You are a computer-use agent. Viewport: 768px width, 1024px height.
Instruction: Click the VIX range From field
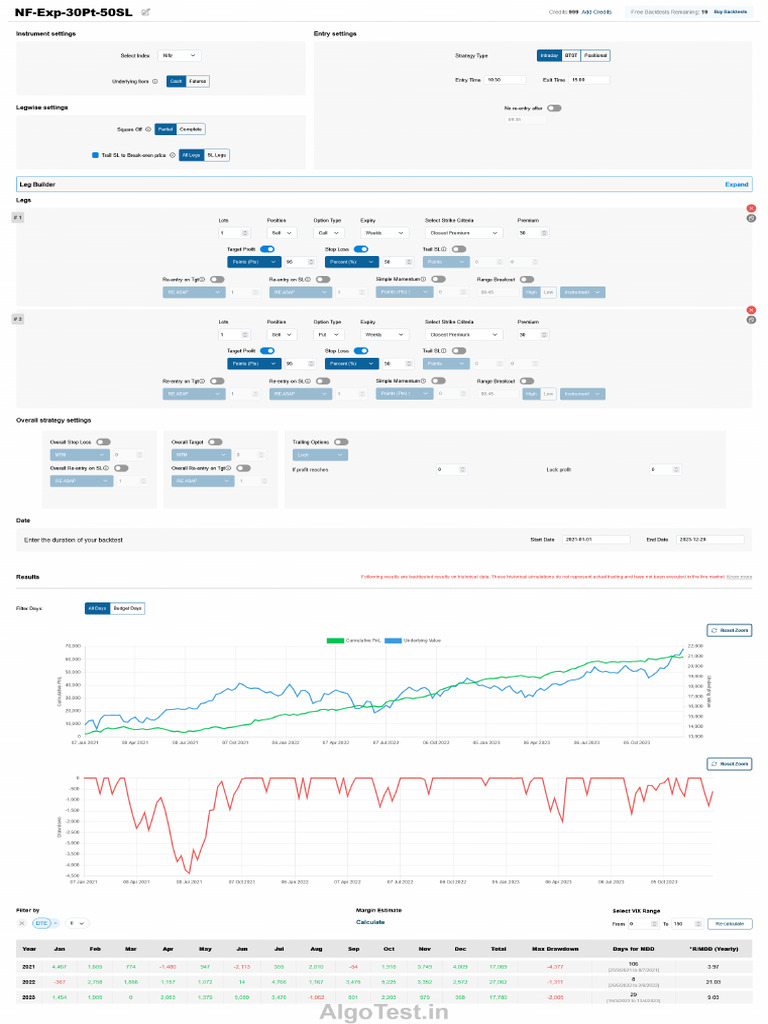coord(643,924)
